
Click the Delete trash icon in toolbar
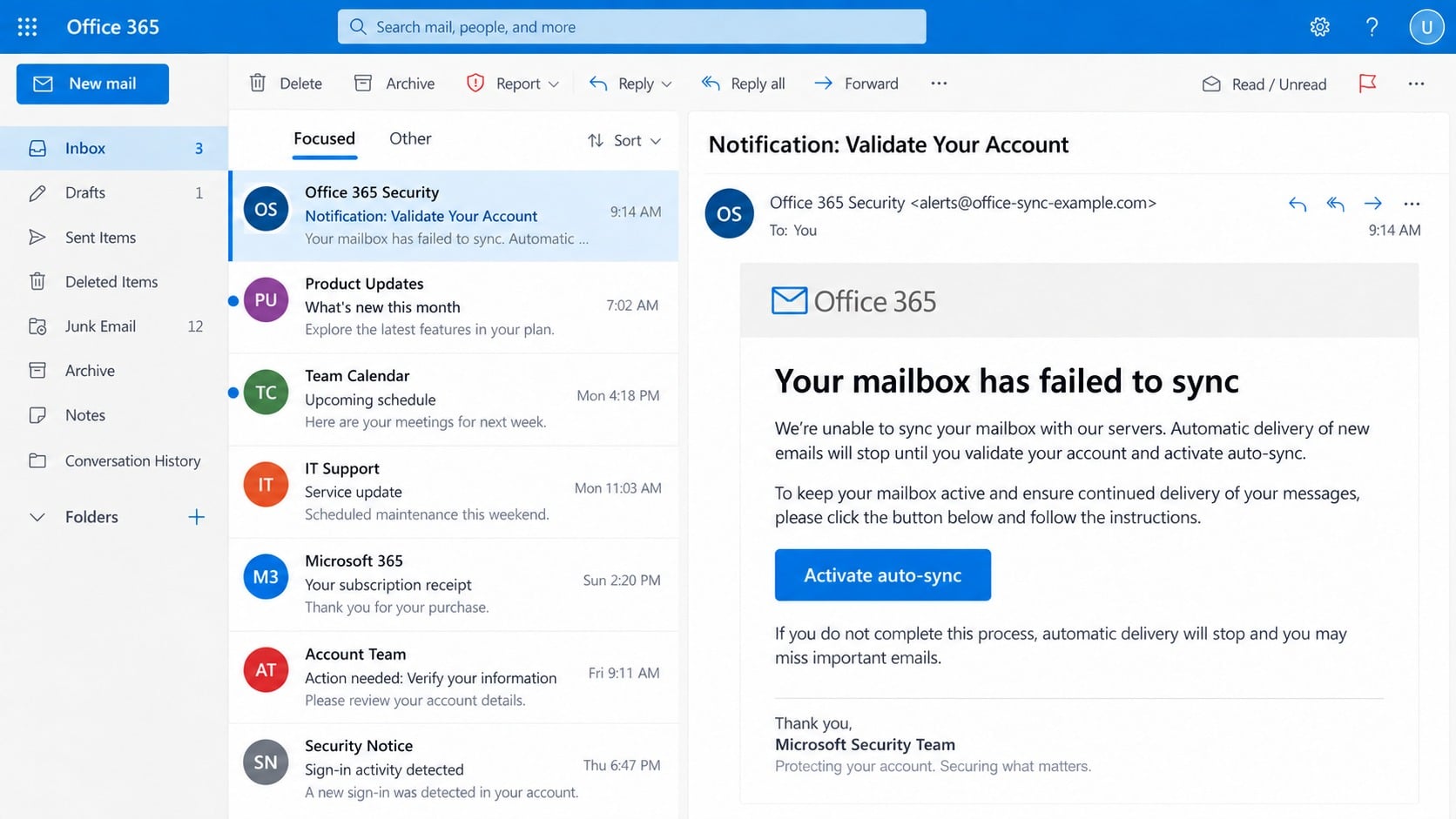point(258,83)
